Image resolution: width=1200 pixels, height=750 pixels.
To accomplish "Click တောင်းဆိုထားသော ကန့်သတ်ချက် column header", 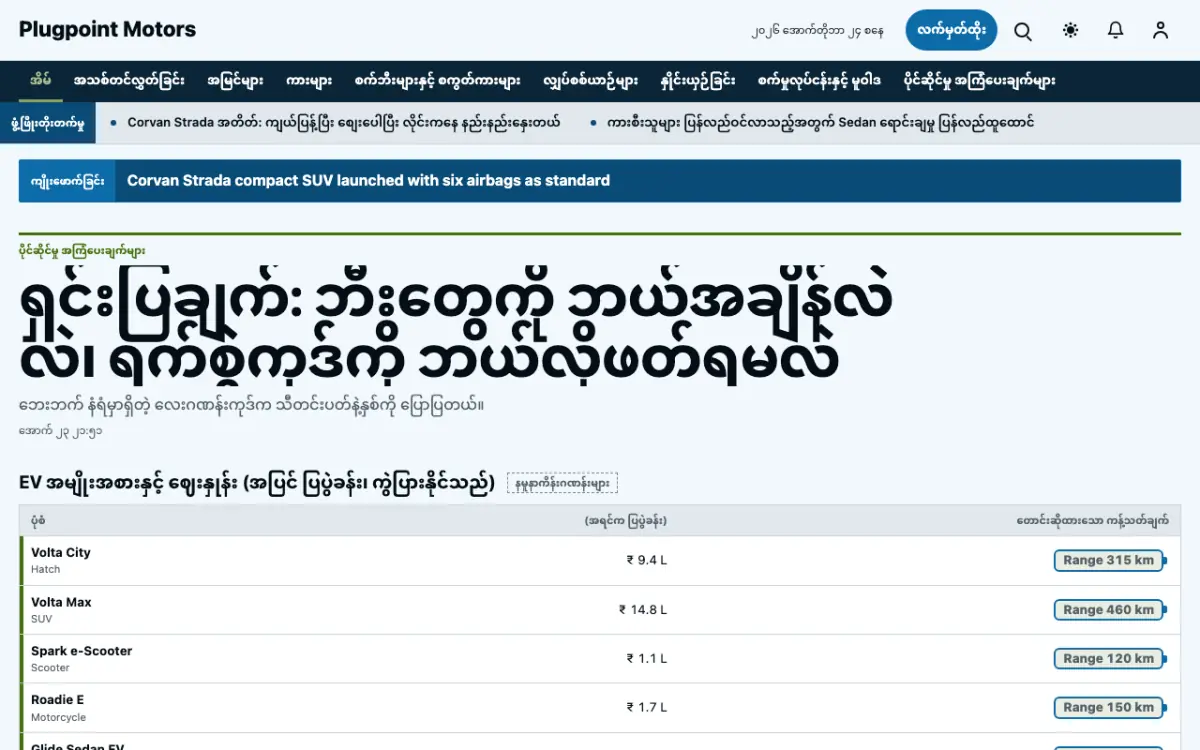I will 1092,521.
